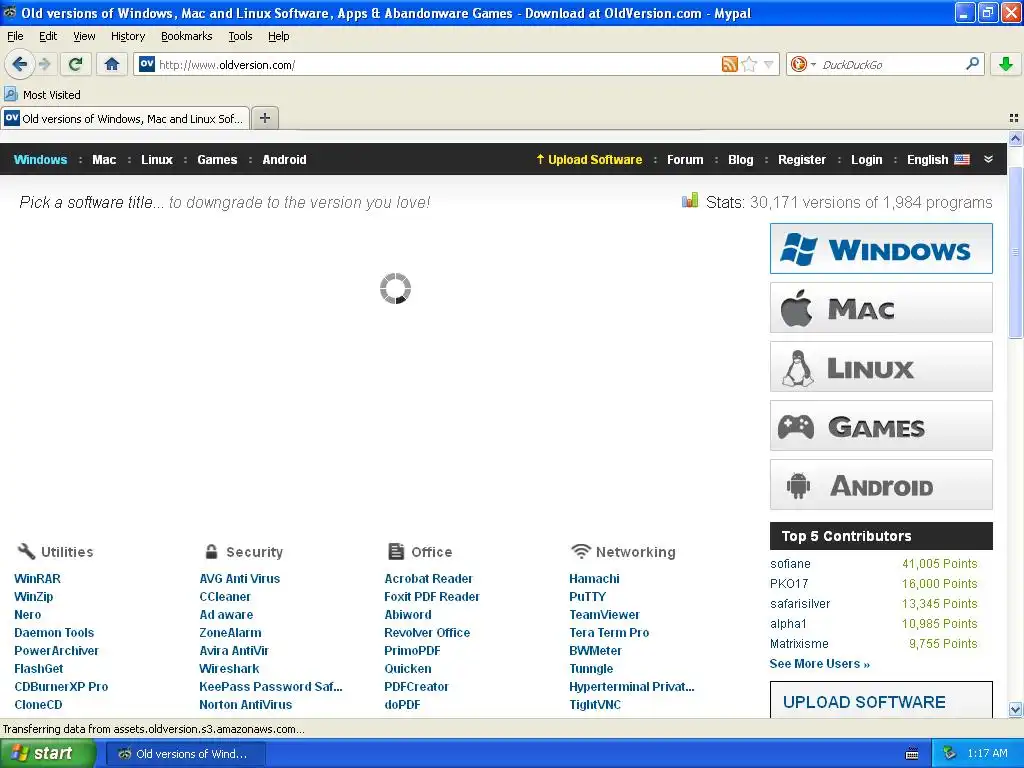
Task: Click the RSS feed icon in address bar
Action: (729, 64)
